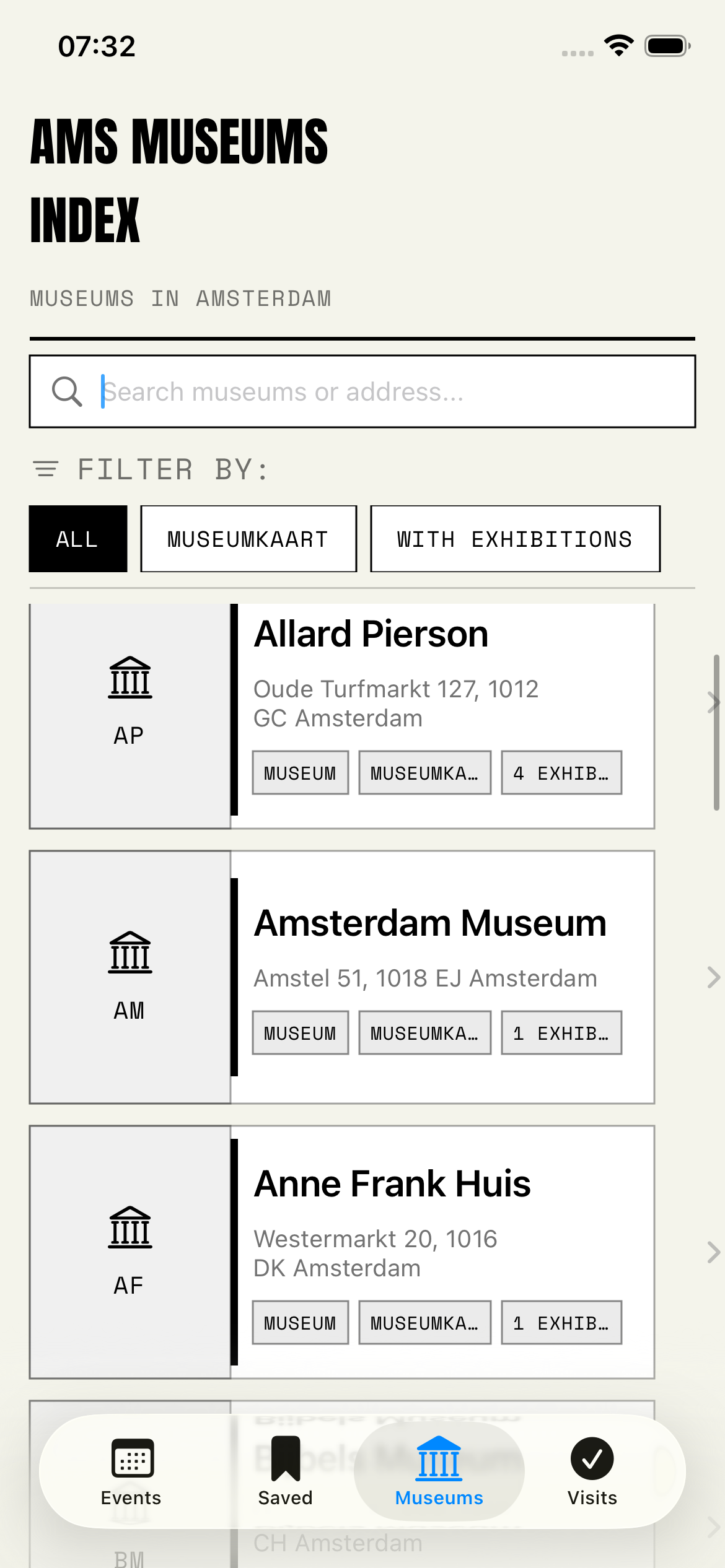
Task: Click the Amsterdam Museum AM icon
Action: click(x=130, y=952)
